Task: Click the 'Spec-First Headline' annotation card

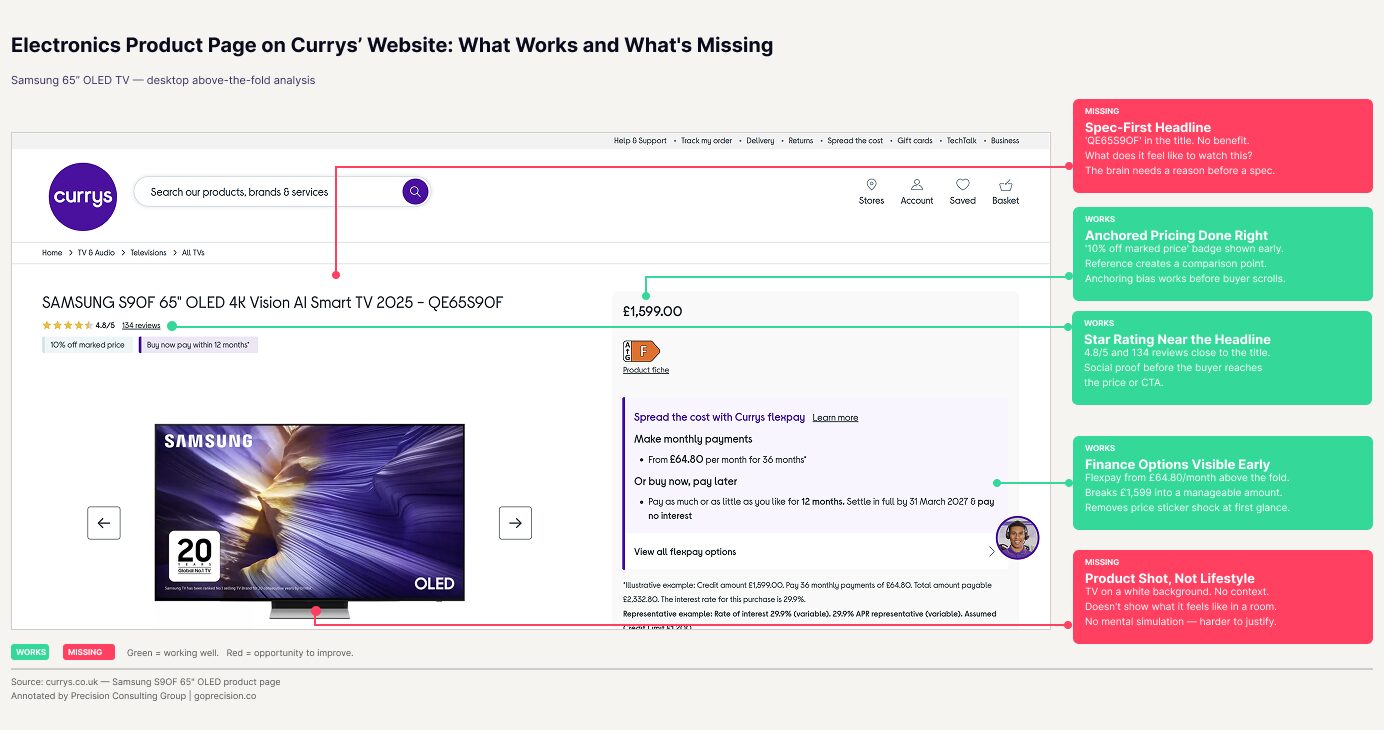Action: pos(1222,146)
